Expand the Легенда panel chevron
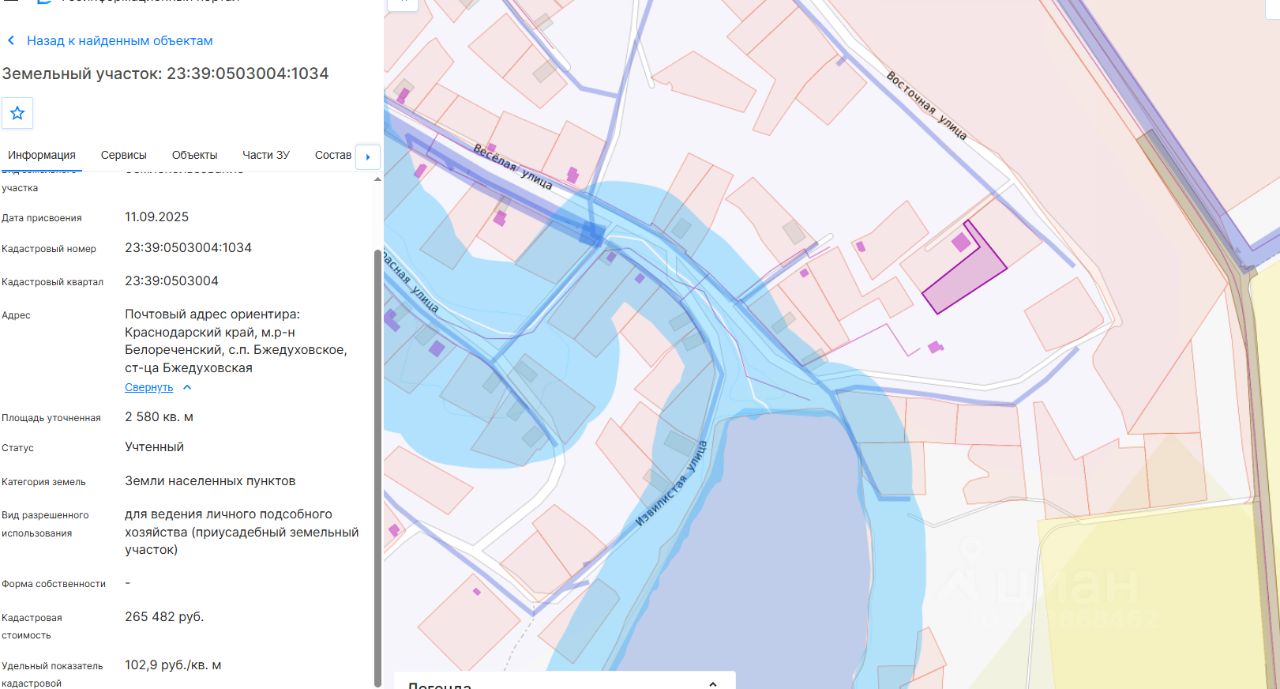Screen dimensions: 1280x689 pos(713,684)
